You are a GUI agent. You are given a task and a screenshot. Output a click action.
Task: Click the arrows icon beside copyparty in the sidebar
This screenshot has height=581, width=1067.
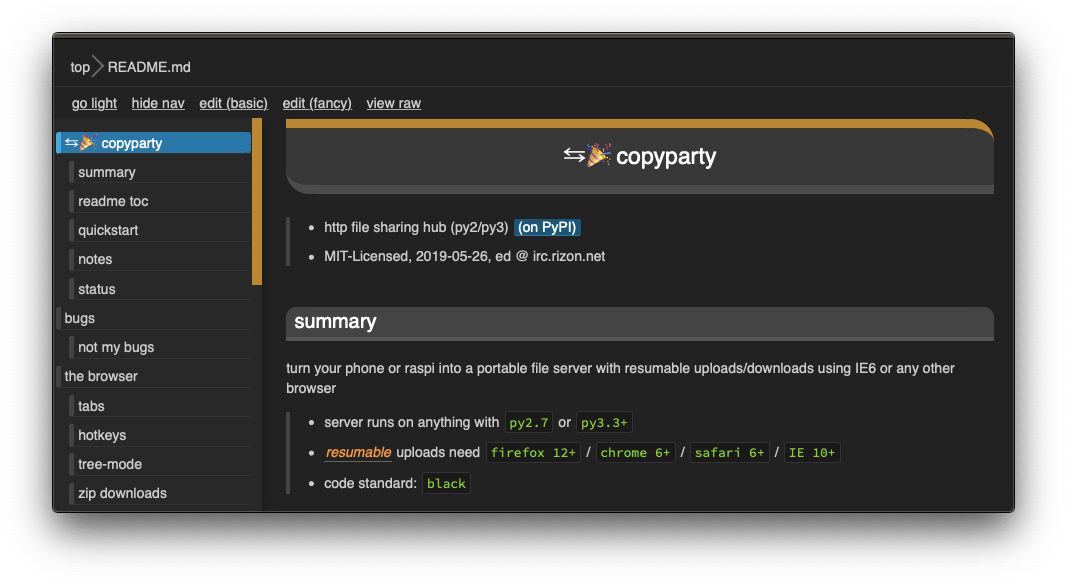coord(71,143)
